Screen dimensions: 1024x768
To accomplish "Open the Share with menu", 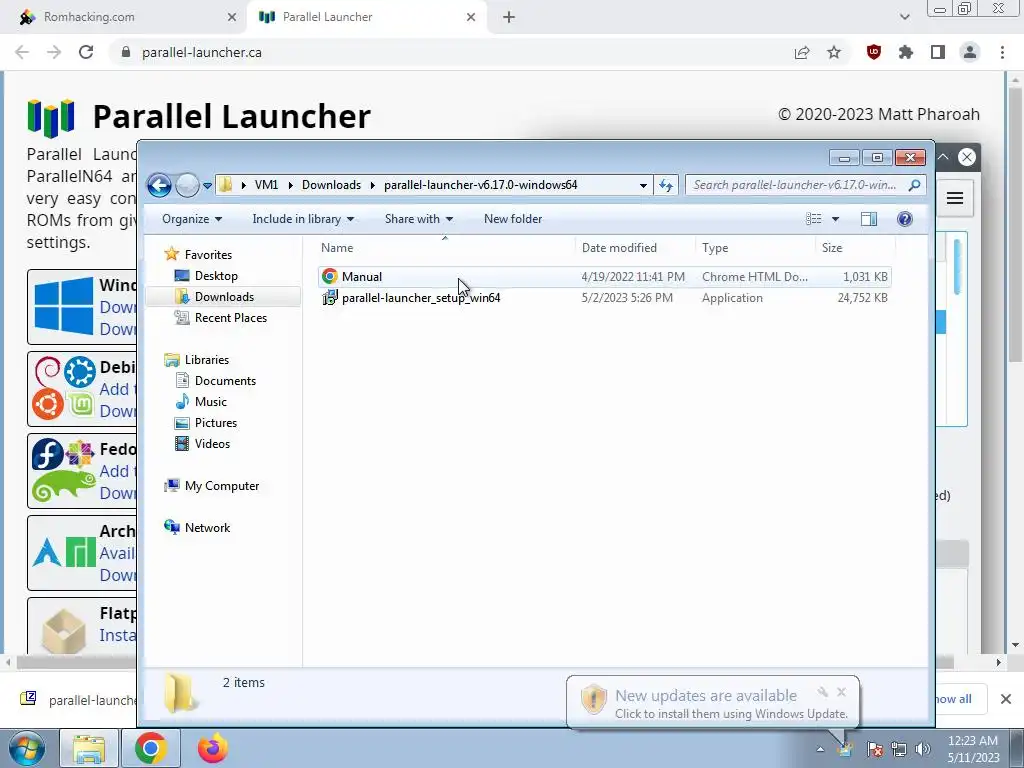I will (419, 219).
